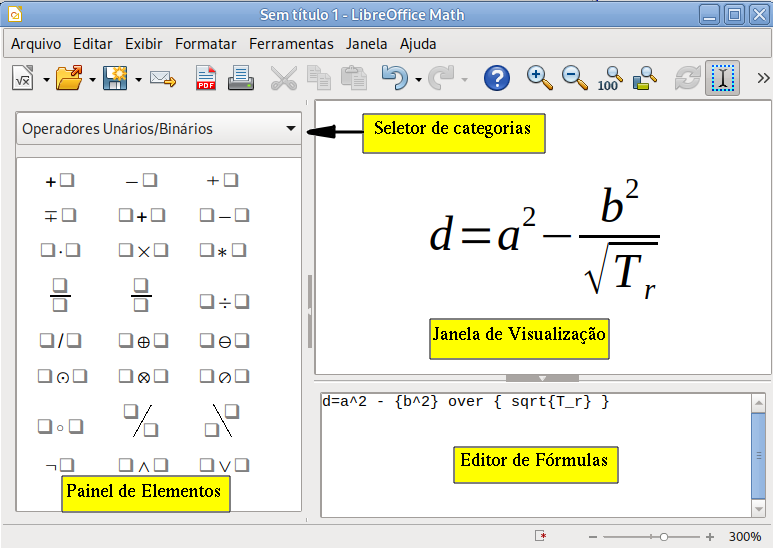The image size is (773, 550).
Task: Insert the circled dot element
Action: click(63, 377)
